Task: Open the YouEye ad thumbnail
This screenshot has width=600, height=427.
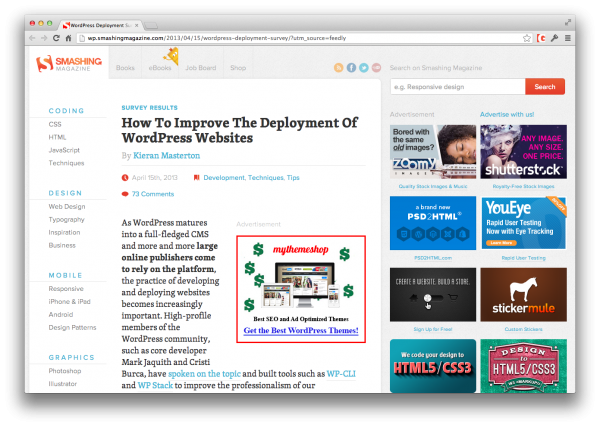Action: [523, 223]
